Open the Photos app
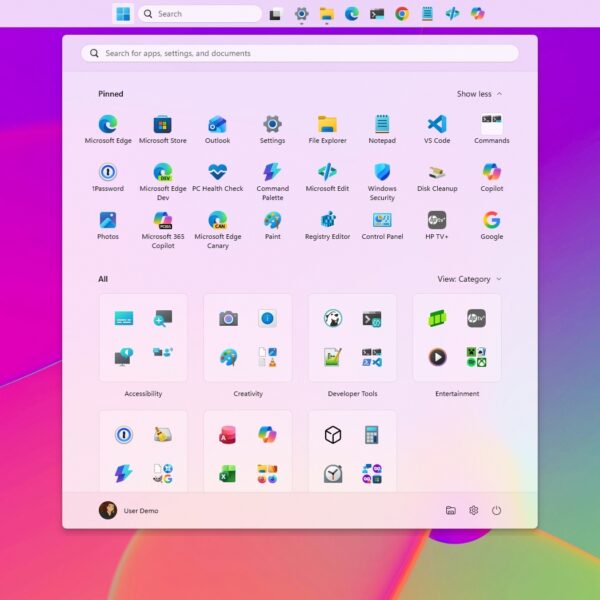The width and height of the screenshot is (600, 600). coord(108,226)
